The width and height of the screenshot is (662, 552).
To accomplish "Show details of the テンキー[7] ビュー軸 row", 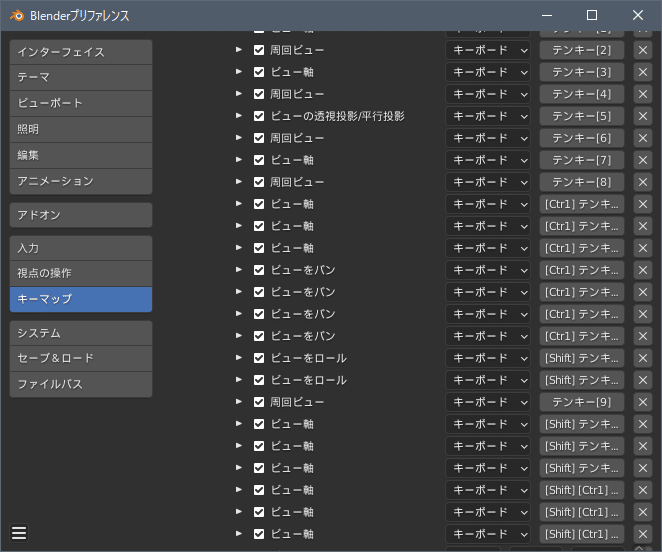I will 239,160.
